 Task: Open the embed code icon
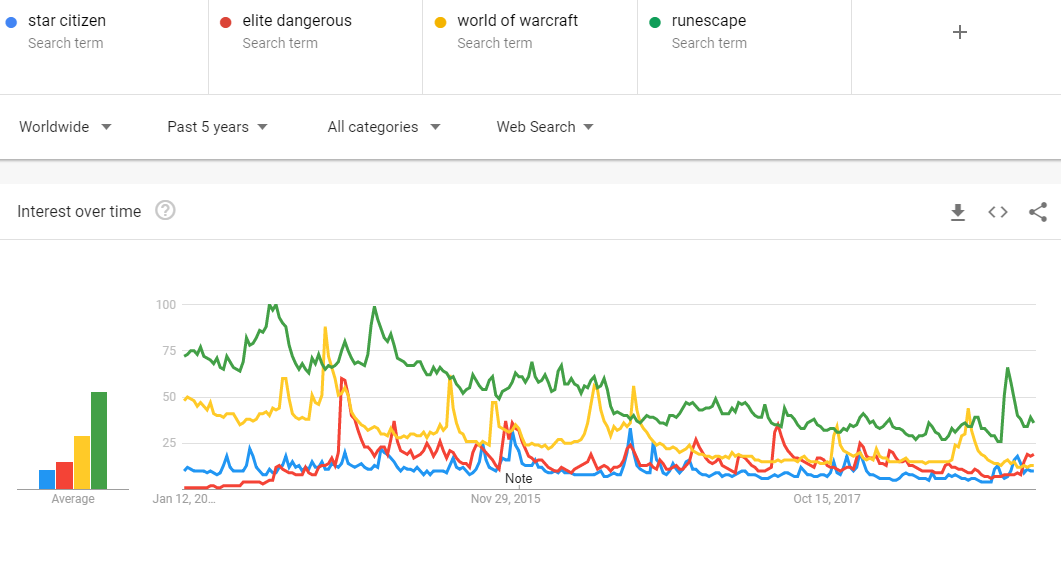click(x=997, y=213)
